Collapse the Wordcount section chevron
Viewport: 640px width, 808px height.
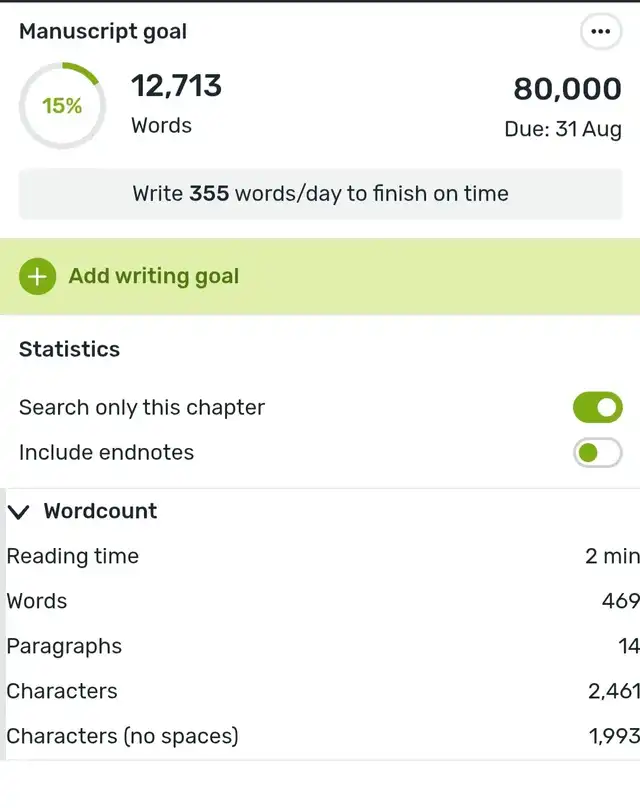point(19,512)
